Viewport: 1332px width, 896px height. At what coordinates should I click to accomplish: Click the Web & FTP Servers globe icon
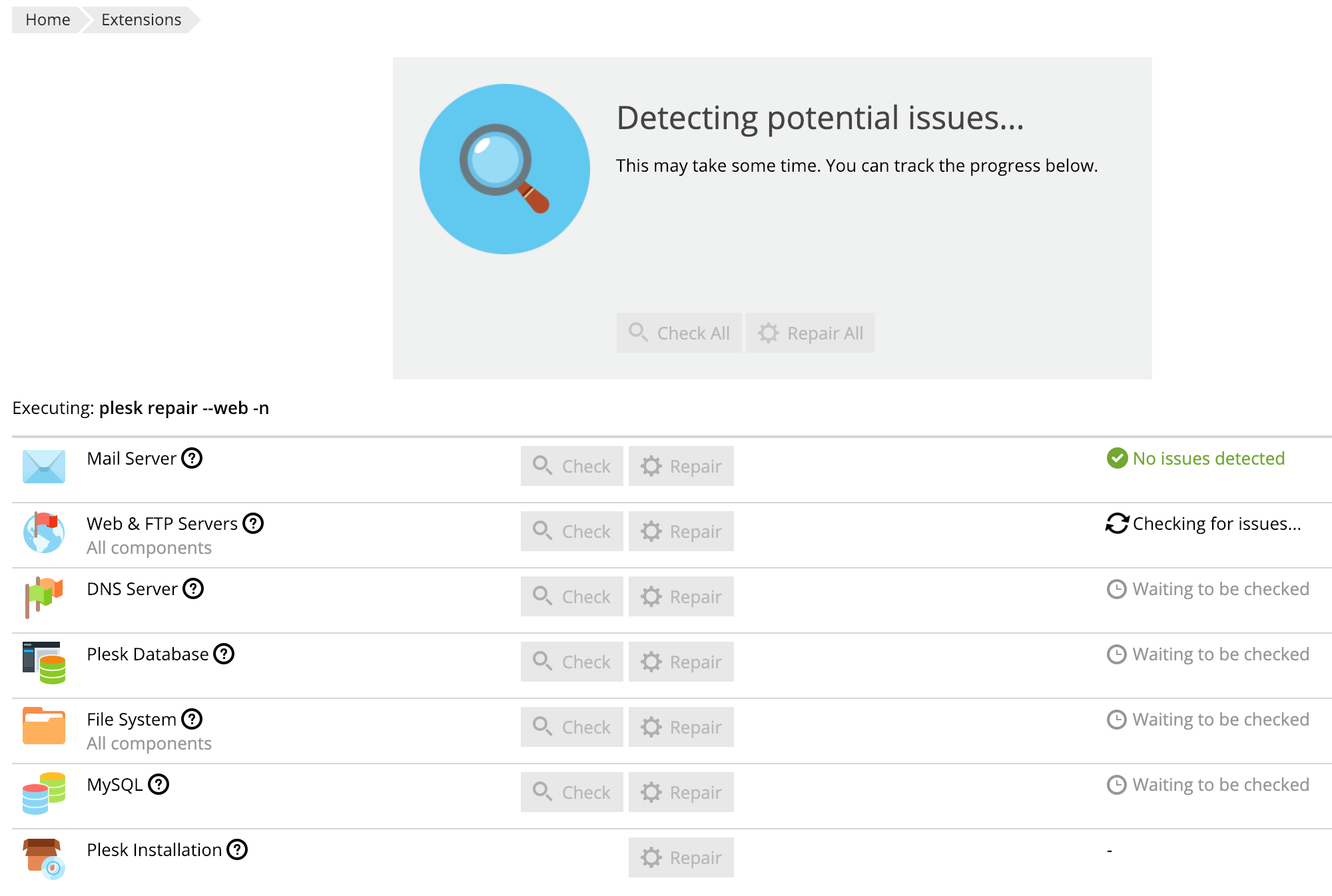[x=44, y=533]
